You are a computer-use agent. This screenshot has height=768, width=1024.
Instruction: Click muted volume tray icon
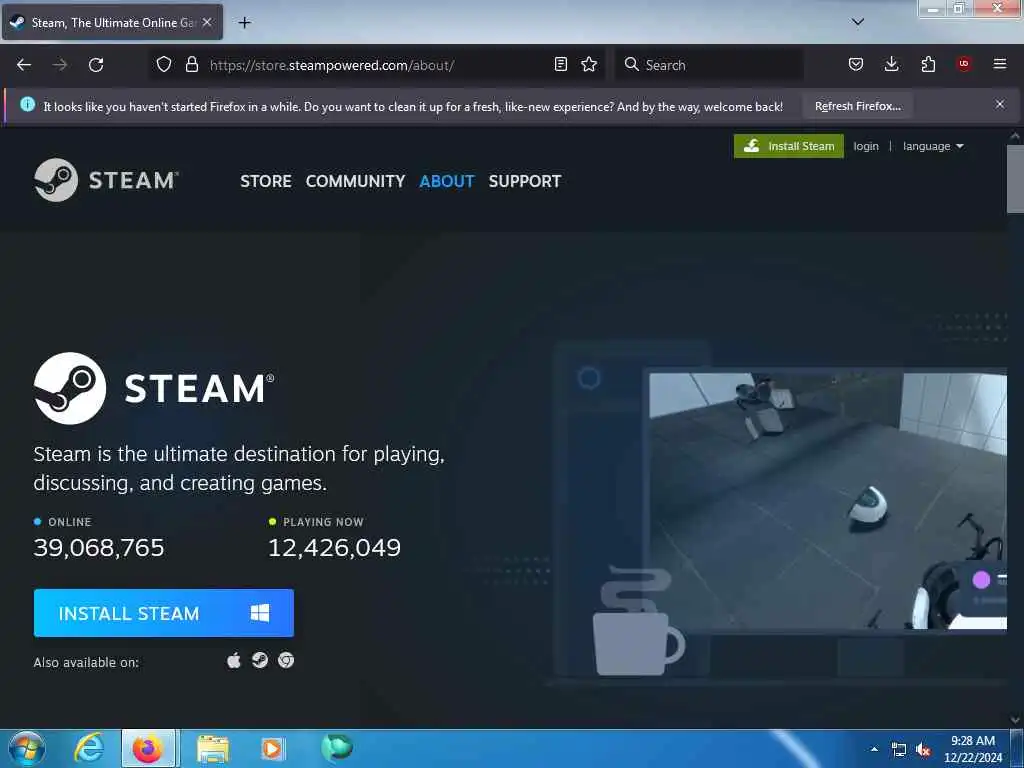(x=923, y=750)
